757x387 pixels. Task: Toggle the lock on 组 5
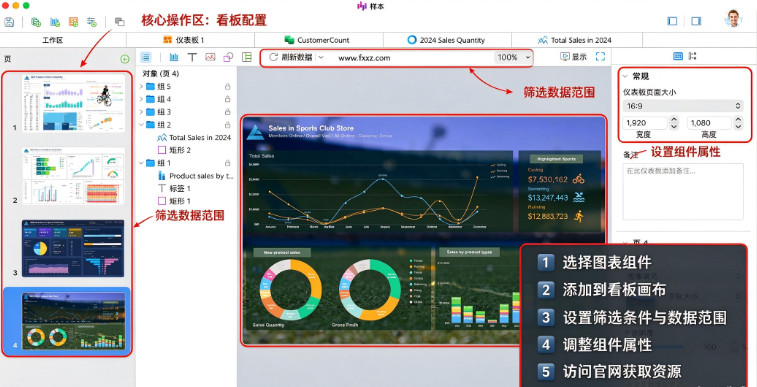[227, 87]
